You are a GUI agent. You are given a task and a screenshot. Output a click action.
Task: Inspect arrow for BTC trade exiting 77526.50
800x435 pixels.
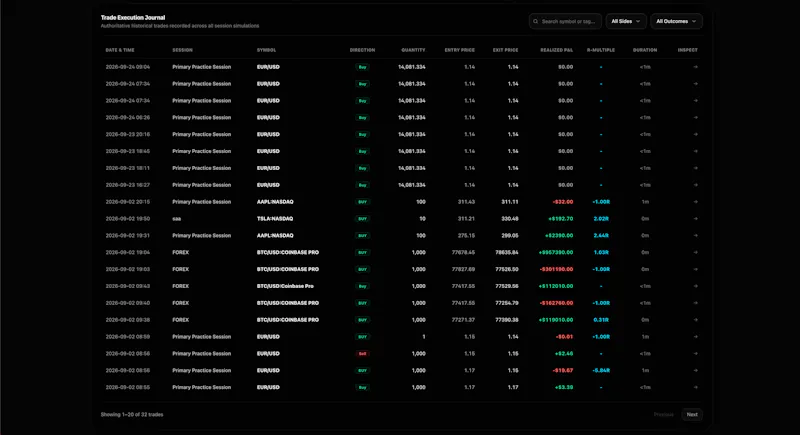pyautogui.click(x=695, y=269)
